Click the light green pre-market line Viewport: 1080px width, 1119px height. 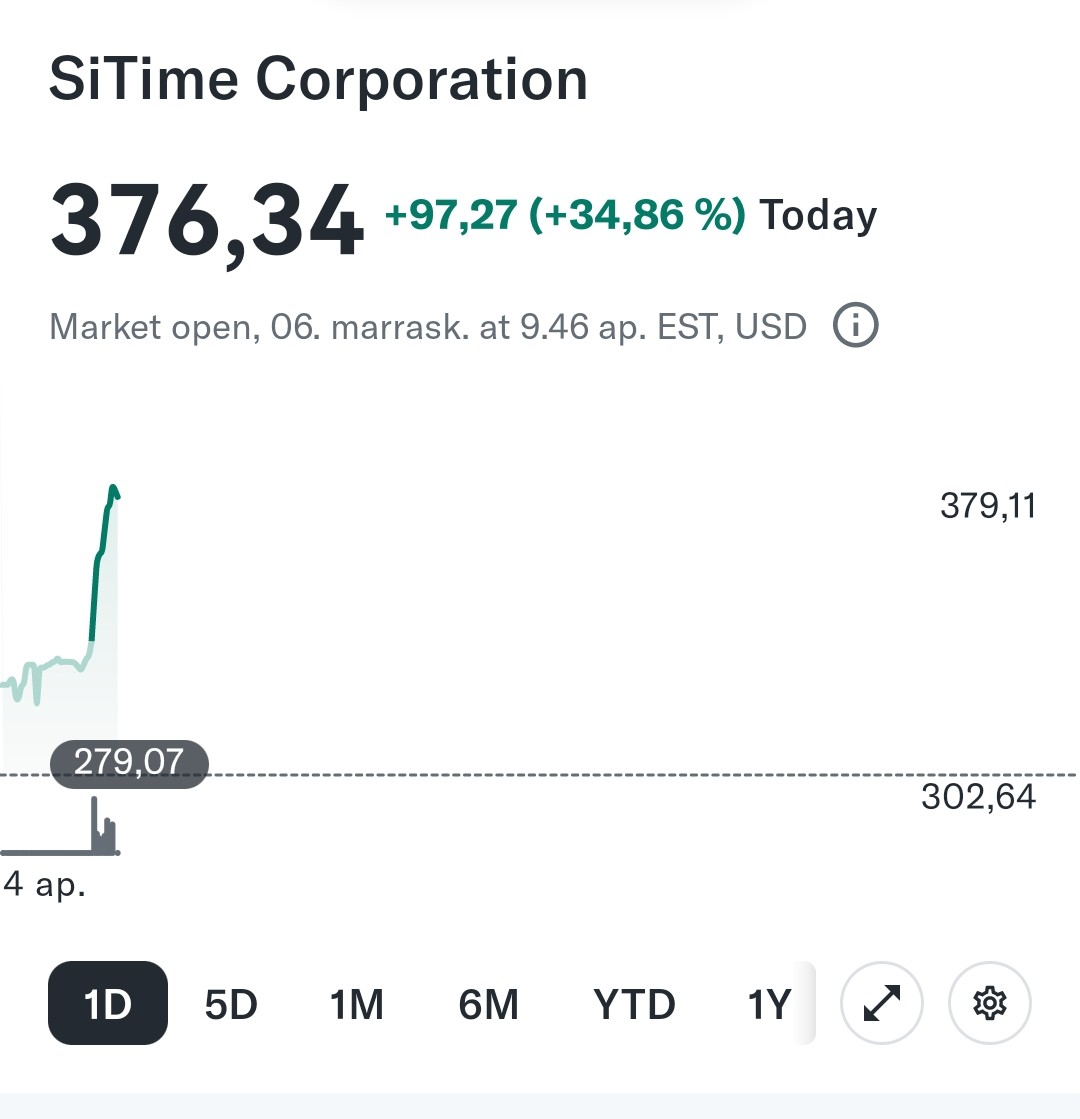55,661
